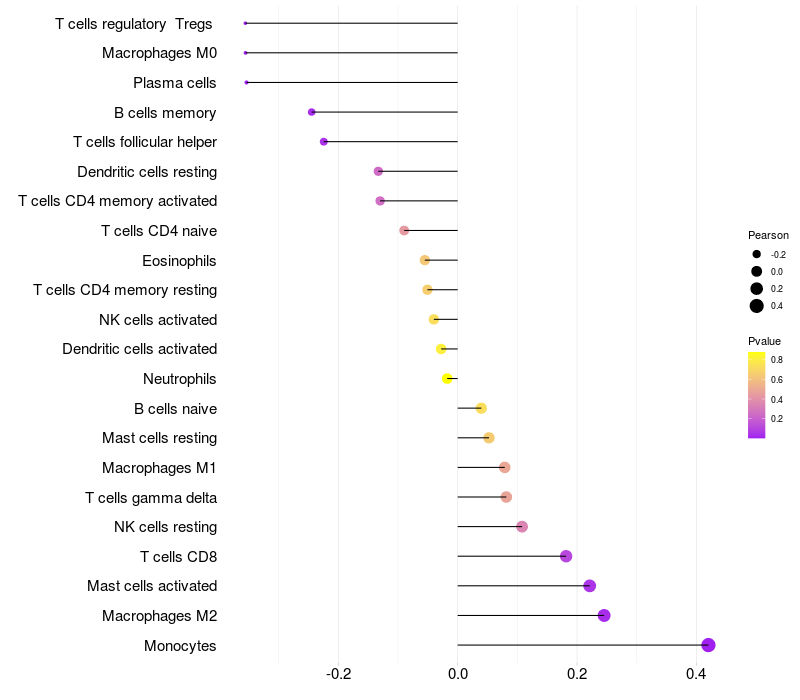
Task: Select the T cells CD8 data point
Action: click(x=566, y=556)
